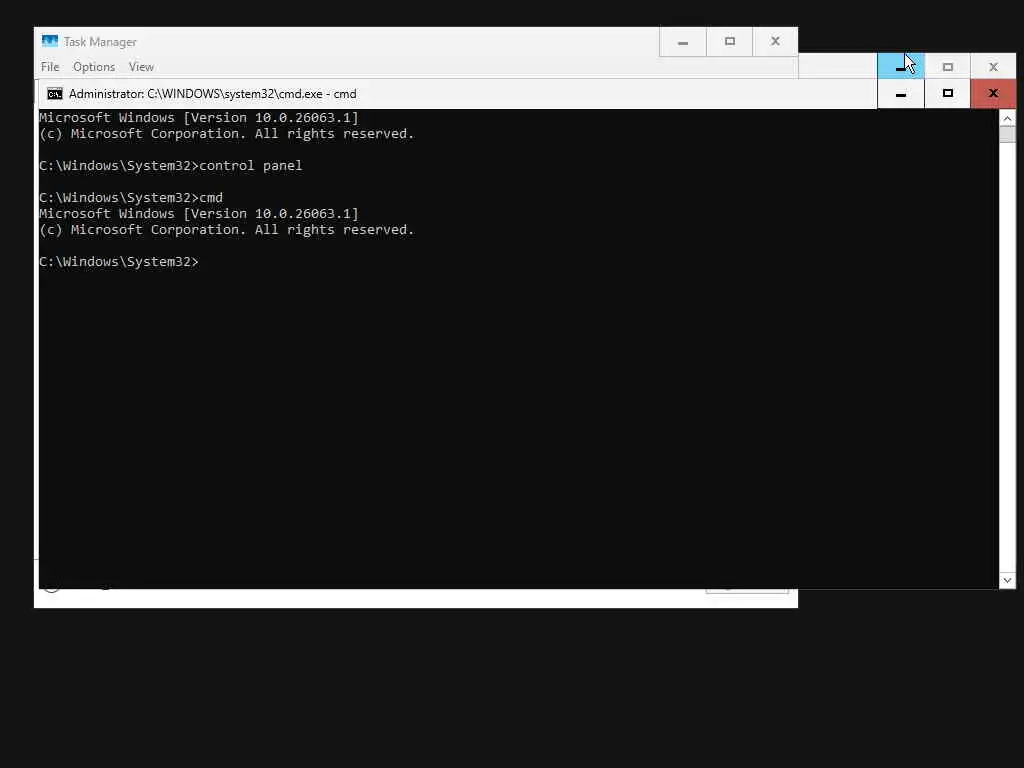
Task: Click the cmd vertical scrollbar thumb
Action: (1007, 134)
